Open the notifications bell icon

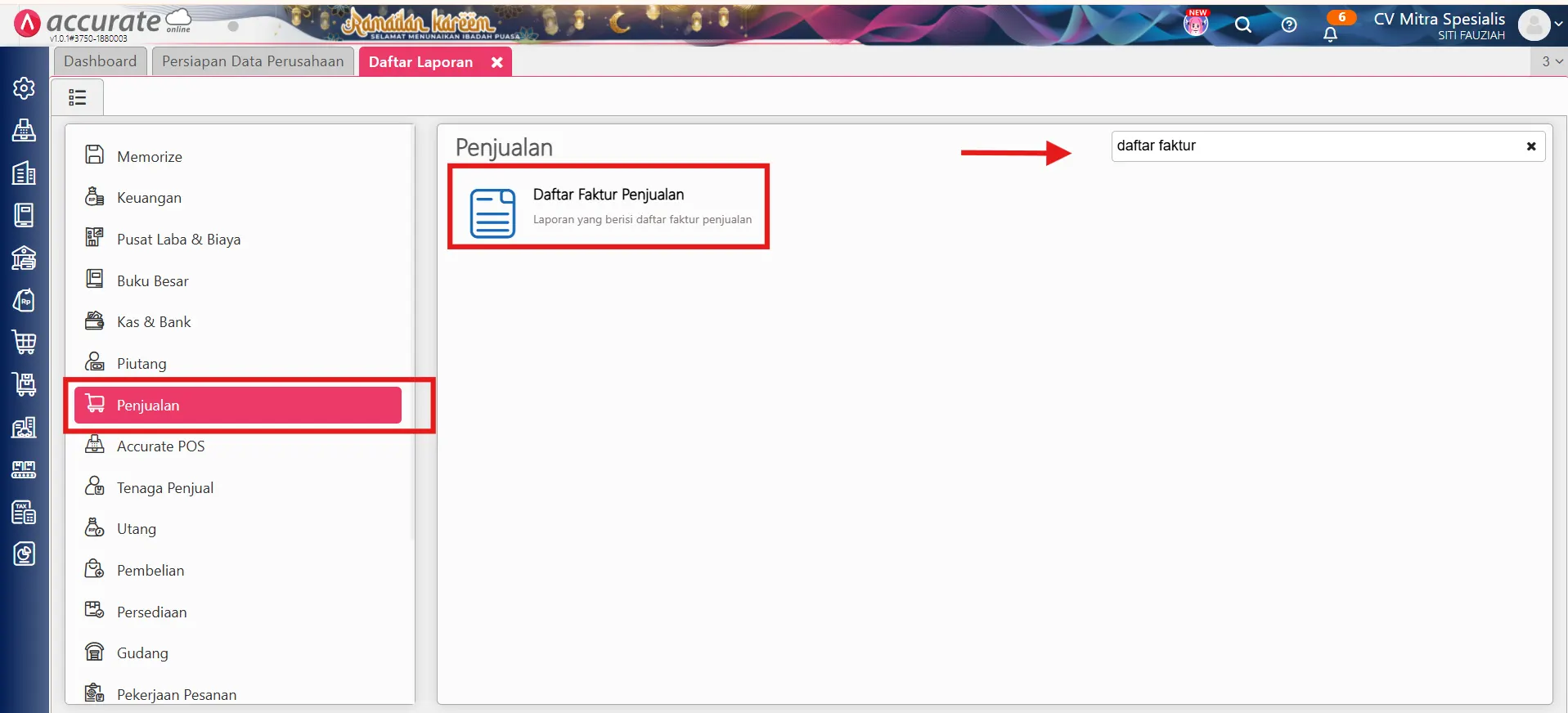tap(1330, 34)
